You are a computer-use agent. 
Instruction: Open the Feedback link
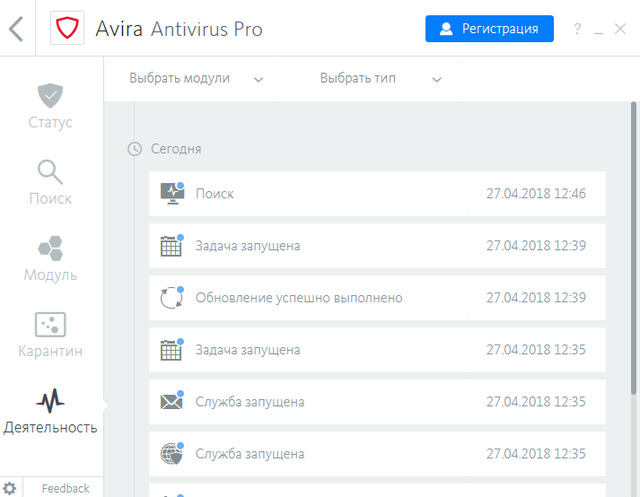point(65,488)
